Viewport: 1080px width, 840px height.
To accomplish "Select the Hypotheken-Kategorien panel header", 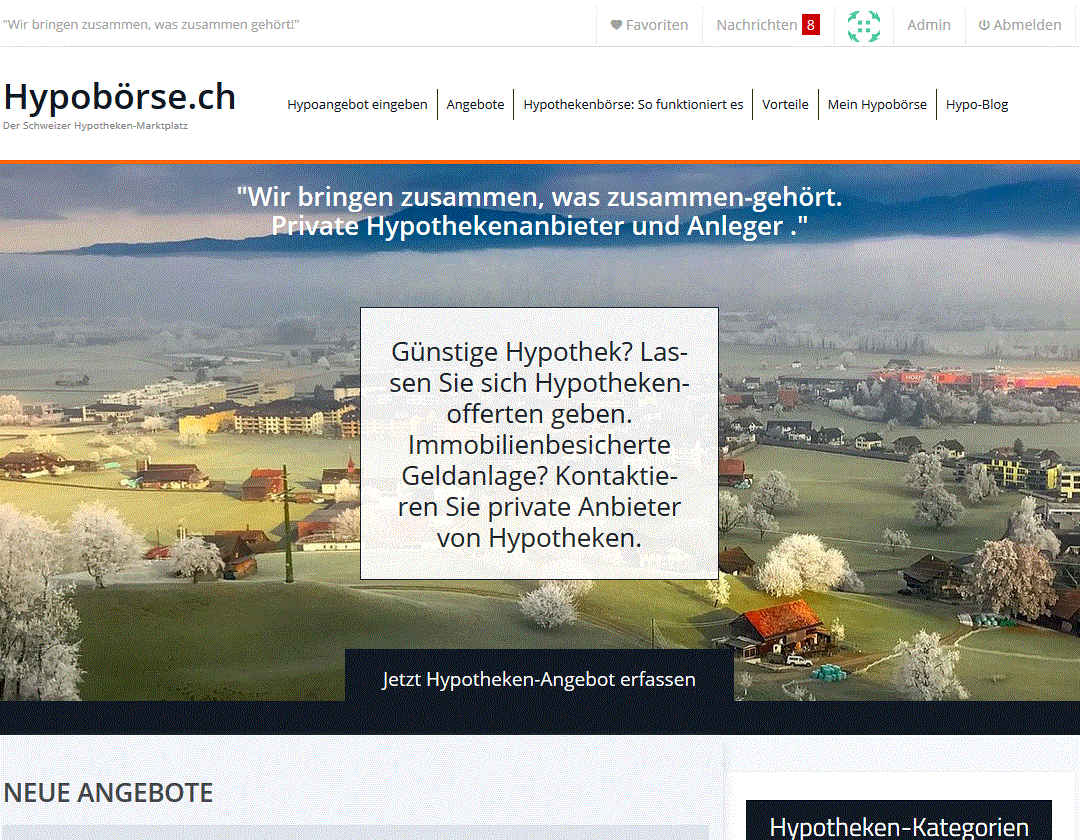I will pyautogui.click(x=899, y=821).
